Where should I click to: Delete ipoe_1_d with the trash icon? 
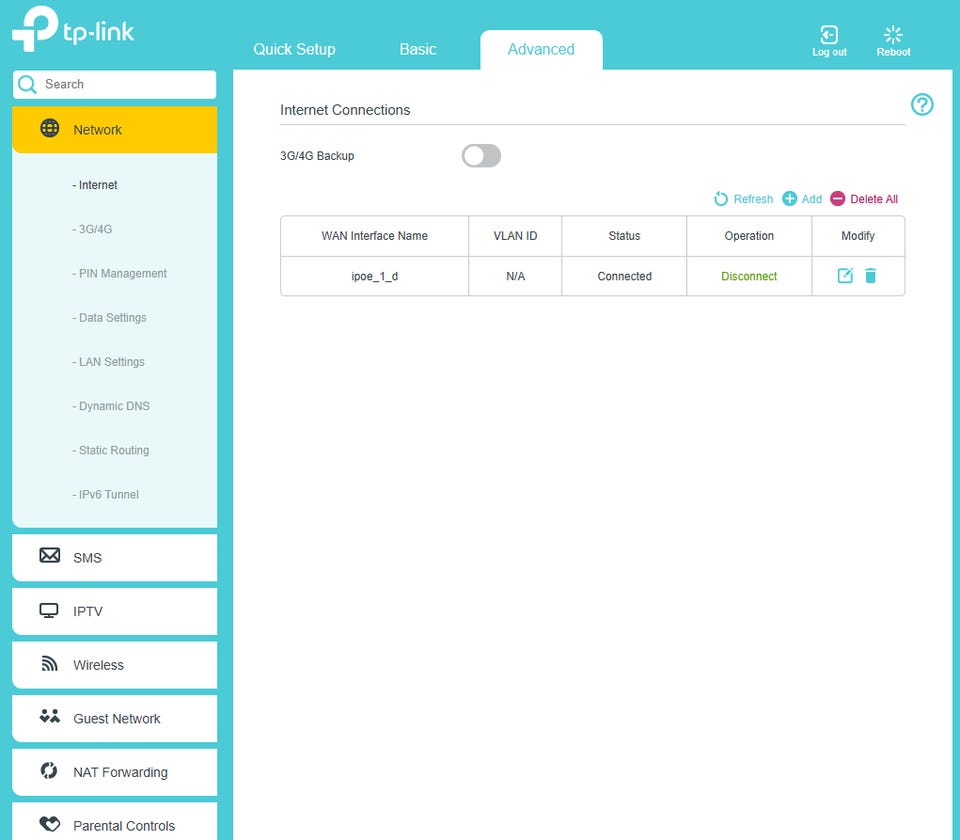(x=871, y=276)
